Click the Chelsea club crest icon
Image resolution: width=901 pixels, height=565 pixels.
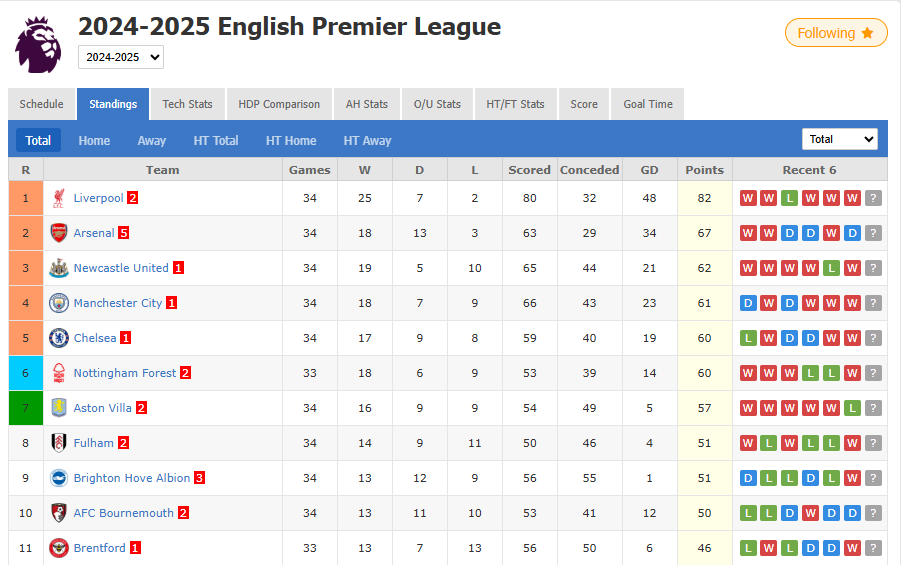[x=59, y=338]
